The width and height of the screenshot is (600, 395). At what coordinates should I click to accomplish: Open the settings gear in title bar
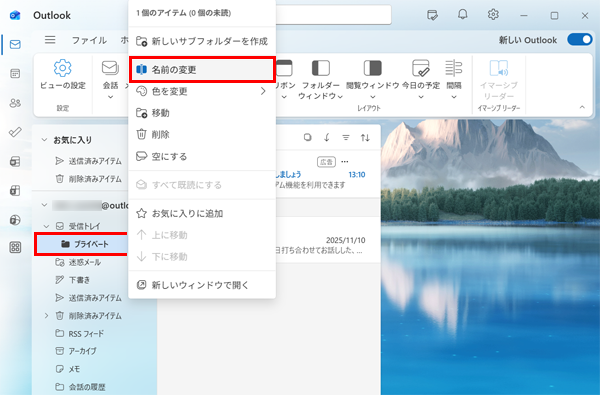tap(493, 15)
